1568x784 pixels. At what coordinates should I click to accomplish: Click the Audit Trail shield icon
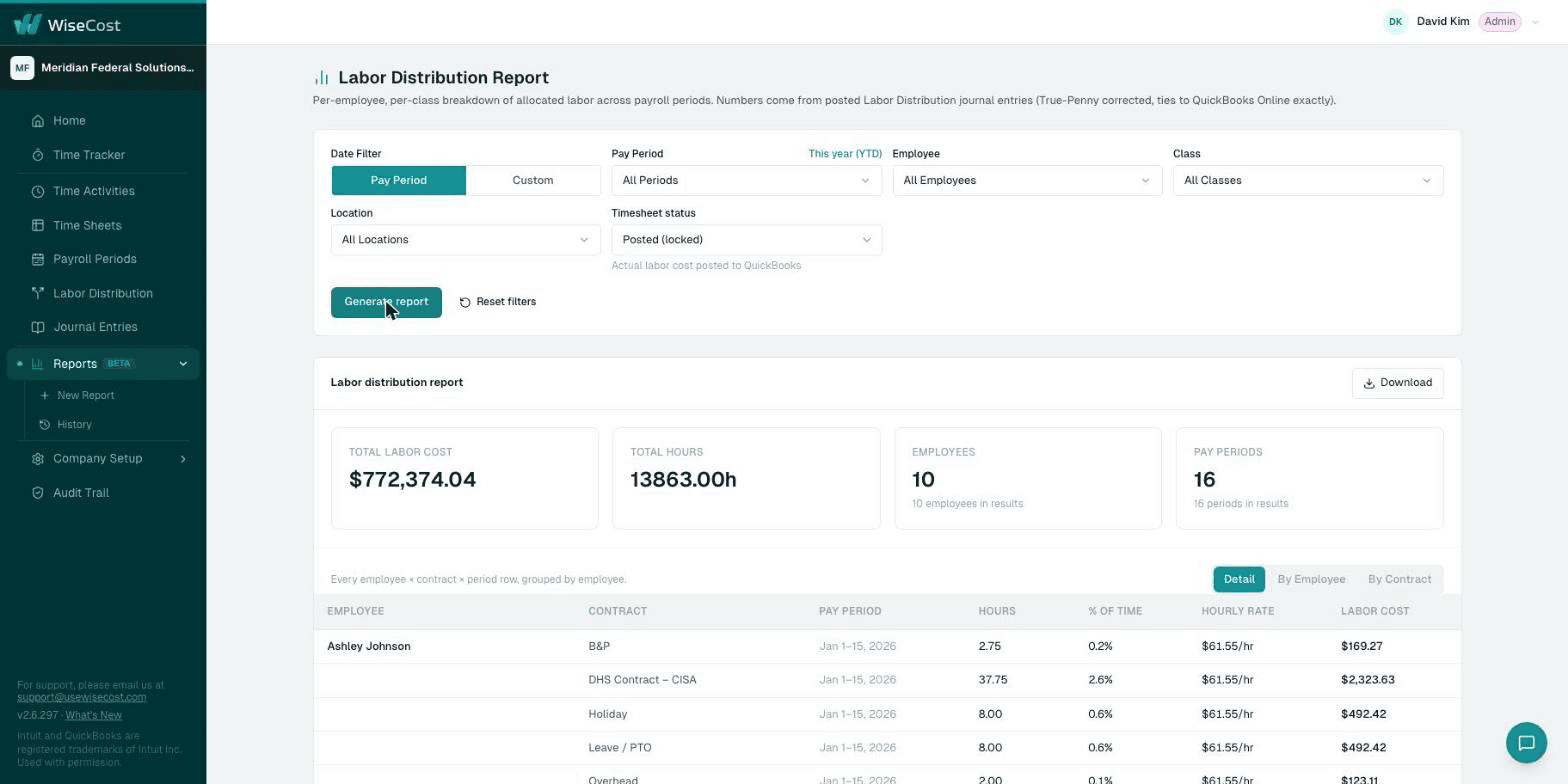click(x=38, y=493)
